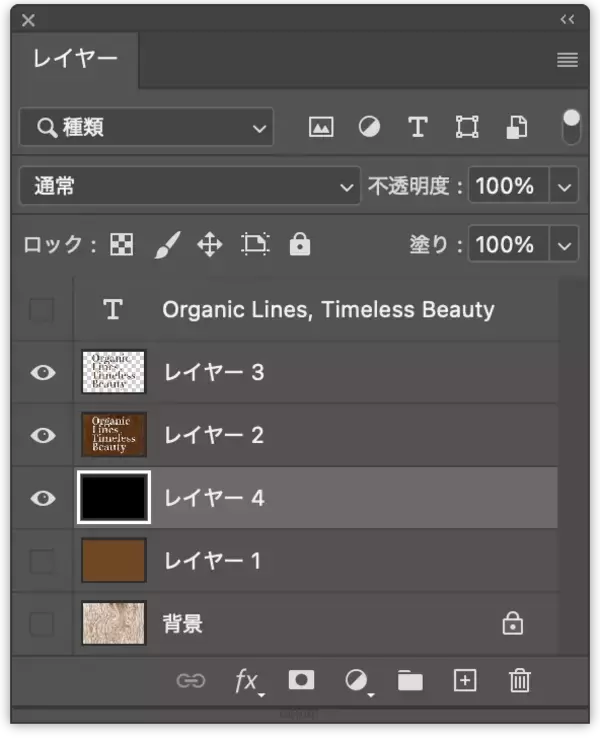
Task: Open the 種類 filter type dropdown
Action: pos(146,127)
